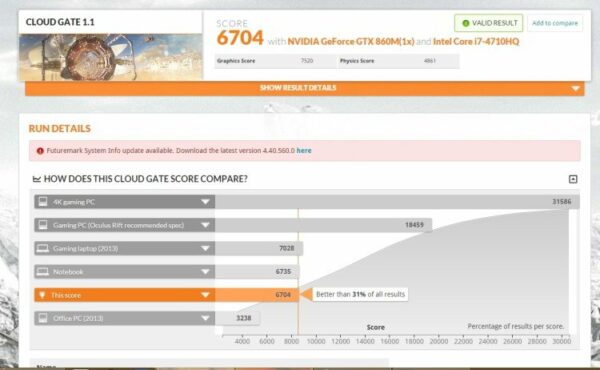Screen dimensions: 600x370
Task: Collapse the score comparison section icon
Action: (573, 179)
